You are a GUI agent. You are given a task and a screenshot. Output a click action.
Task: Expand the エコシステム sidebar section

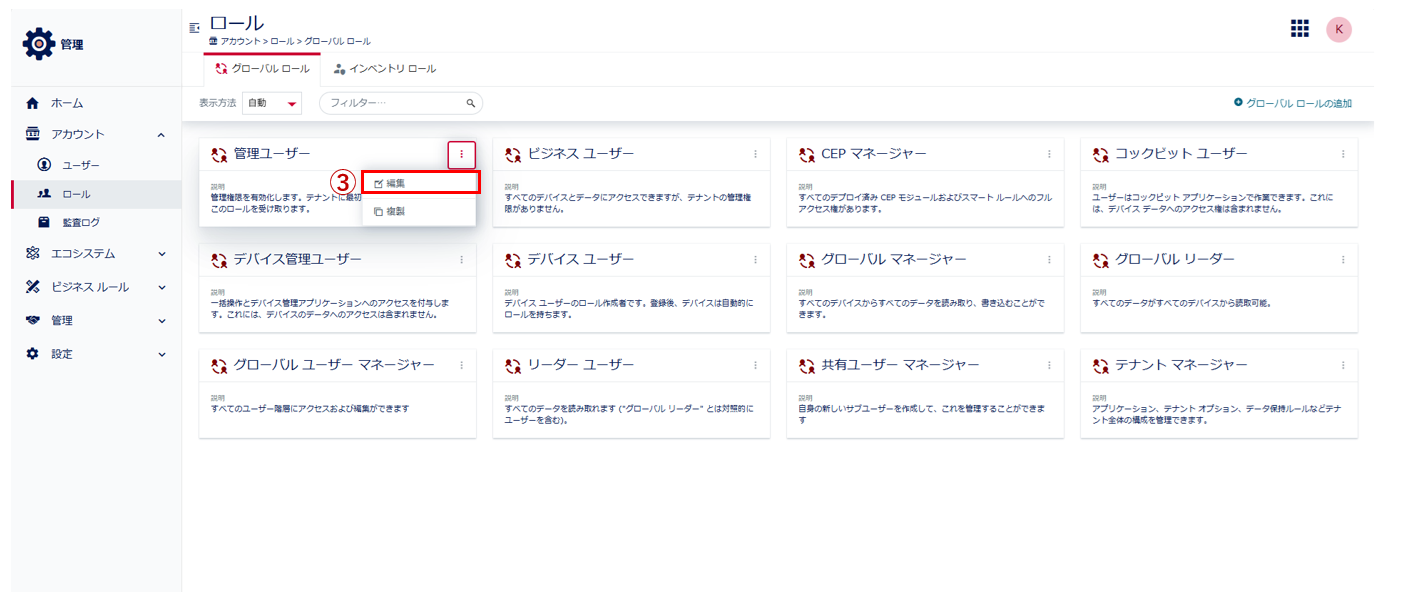coord(161,254)
